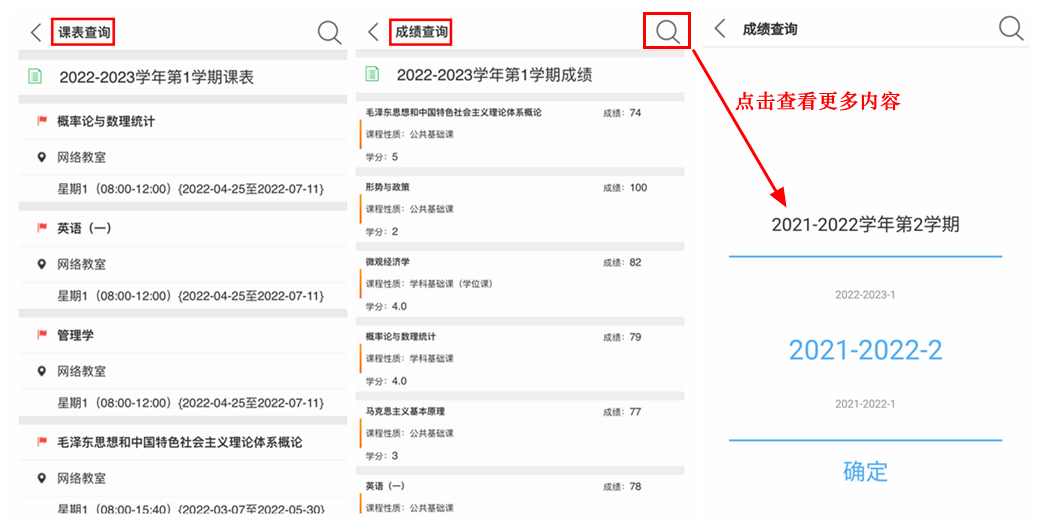The height and width of the screenshot is (532, 1038).
Task: Tap the red flag beside 英语（一） in the schedule
Action: pos(42,228)
